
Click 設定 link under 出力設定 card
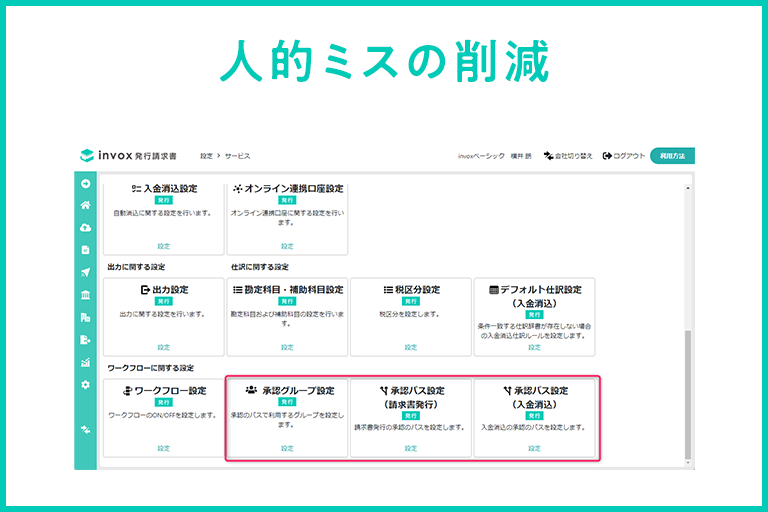point(163,347)
